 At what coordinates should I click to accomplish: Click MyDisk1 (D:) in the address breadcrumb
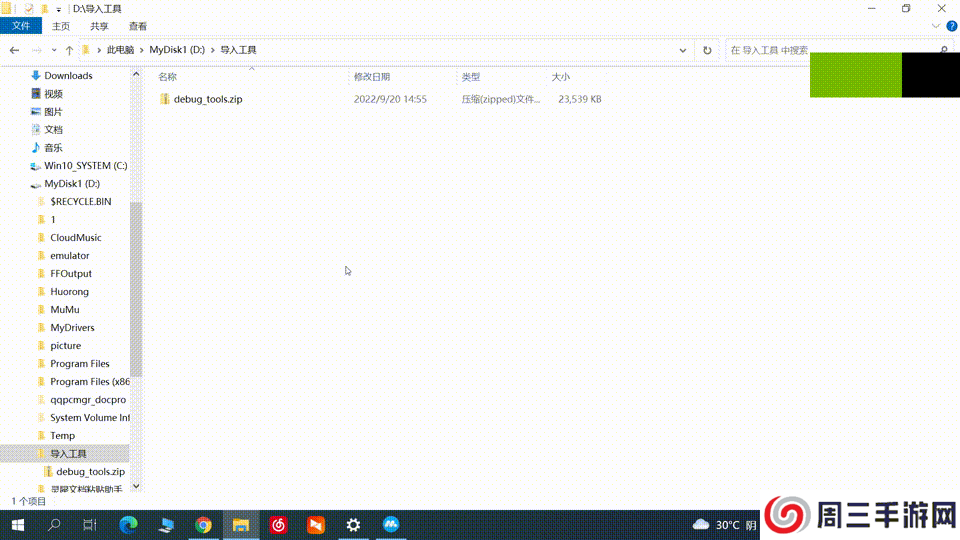tap(177, 50)
